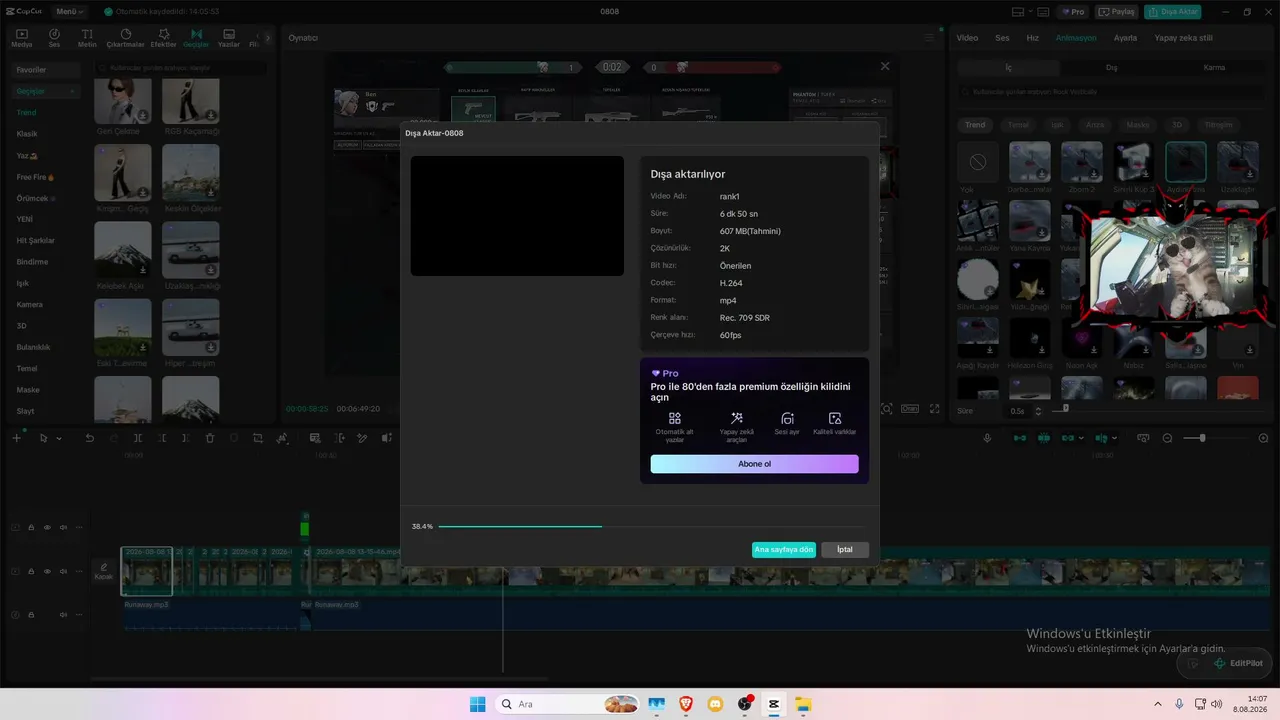Select the Karma animation sub-tab
Viewport: 1280px width, 720px height.
[1214, 68]
